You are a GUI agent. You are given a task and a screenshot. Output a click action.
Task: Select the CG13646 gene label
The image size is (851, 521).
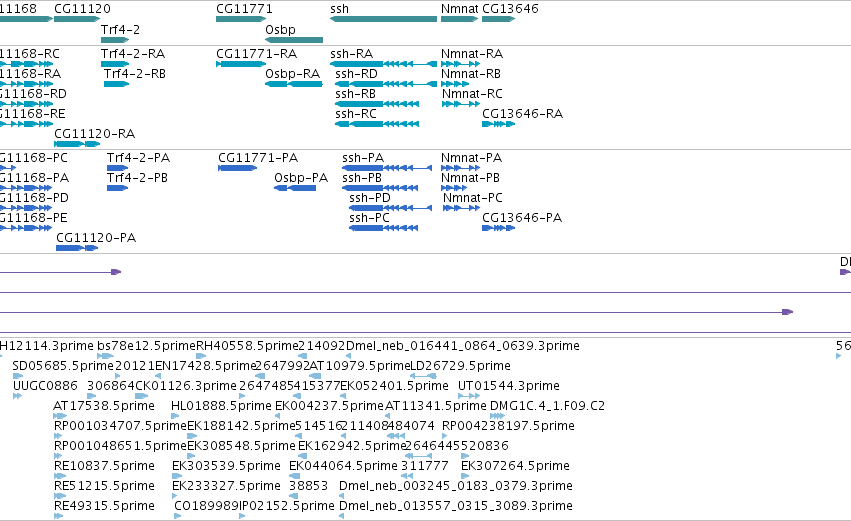[510, 9]
